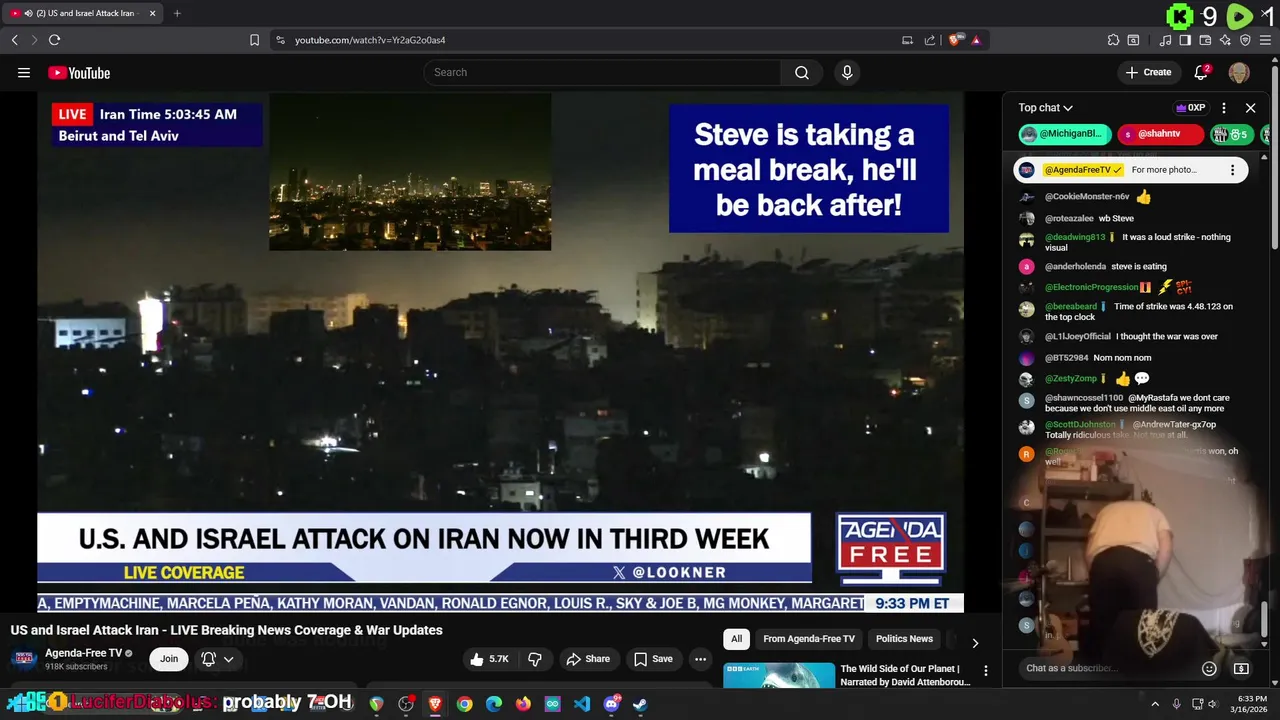Open Google Chrome from the taskbar
The width and height of the screenshot is (1280, 720).
464,704
